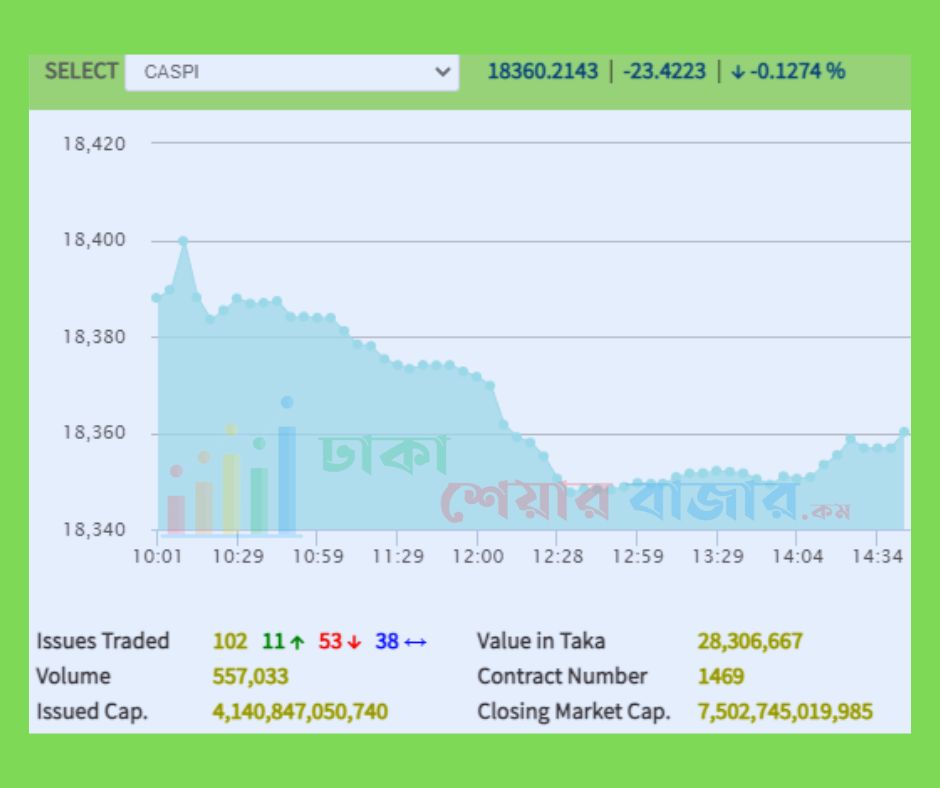The width and height of the screenshot is (940, 788).
Task: Click the Value in Taka figure 28,306,667
Action: [x=749, y=642]
